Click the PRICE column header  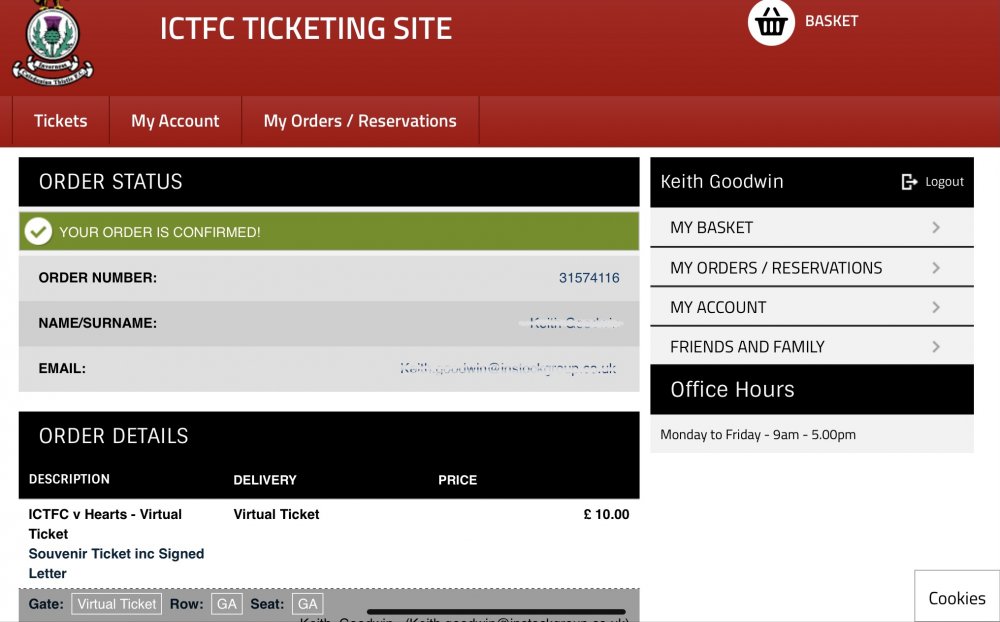point(457,480)
